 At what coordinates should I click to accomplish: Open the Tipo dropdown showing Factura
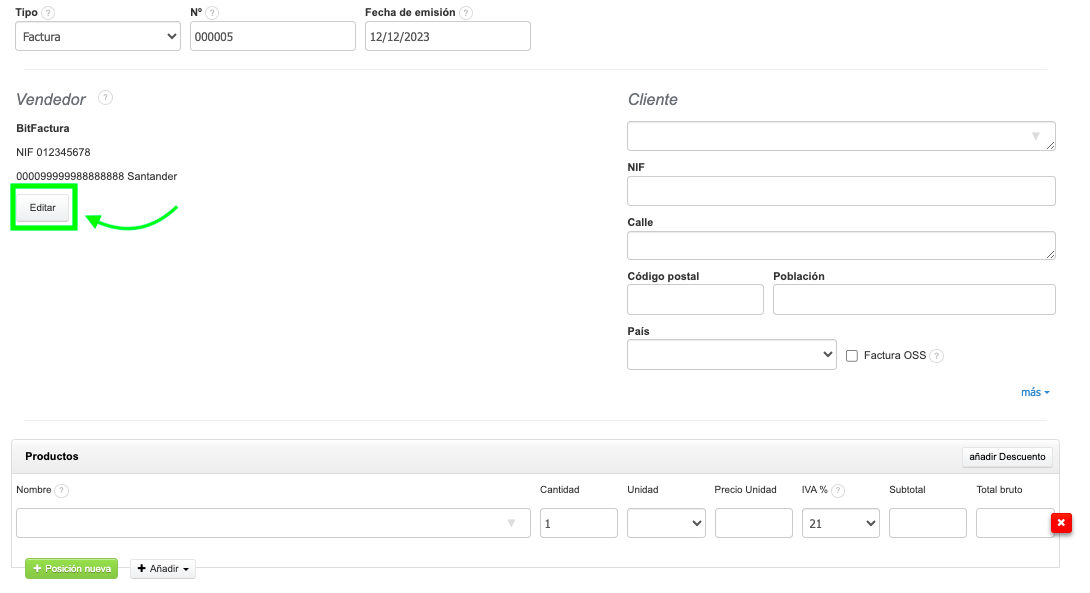[x=98, y=37]
